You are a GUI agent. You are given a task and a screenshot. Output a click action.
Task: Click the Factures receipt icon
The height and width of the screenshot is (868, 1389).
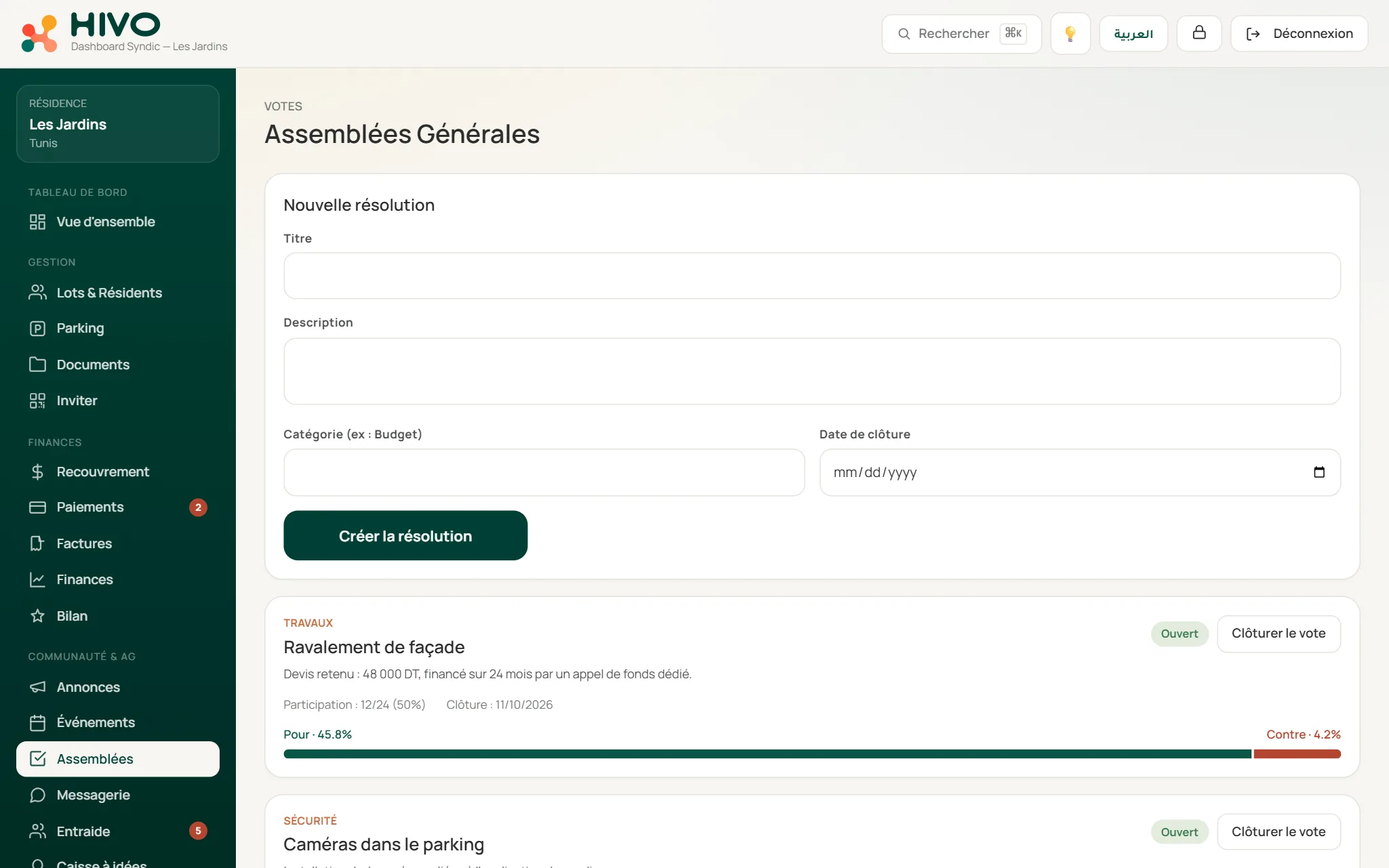coord(37,543)
